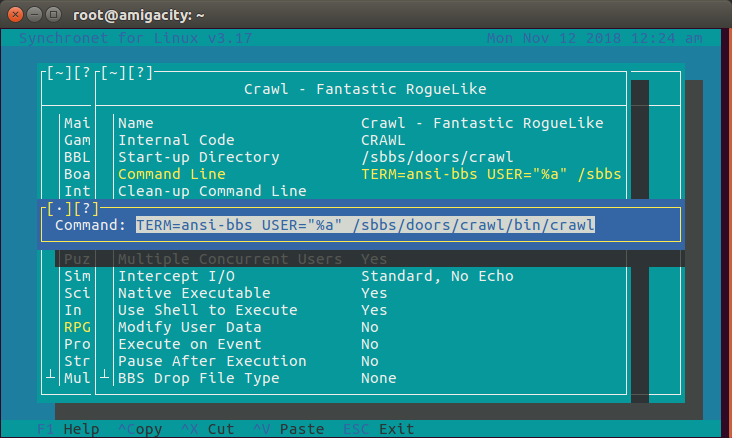The width and height of the screenshot is (732, 438).
Task: Maximize the terminal window
Action: point(54,14)
